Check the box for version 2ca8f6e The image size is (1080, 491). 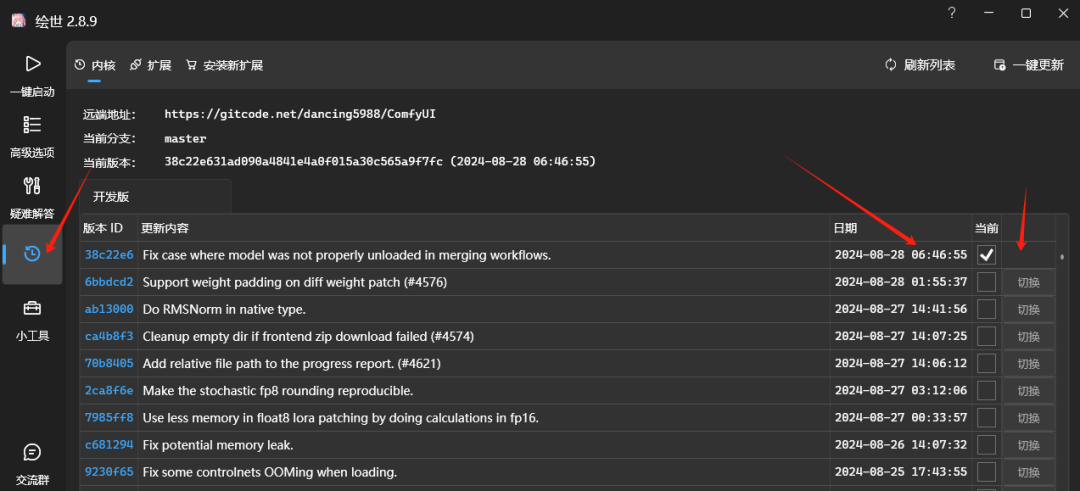[x=987, y=390]
